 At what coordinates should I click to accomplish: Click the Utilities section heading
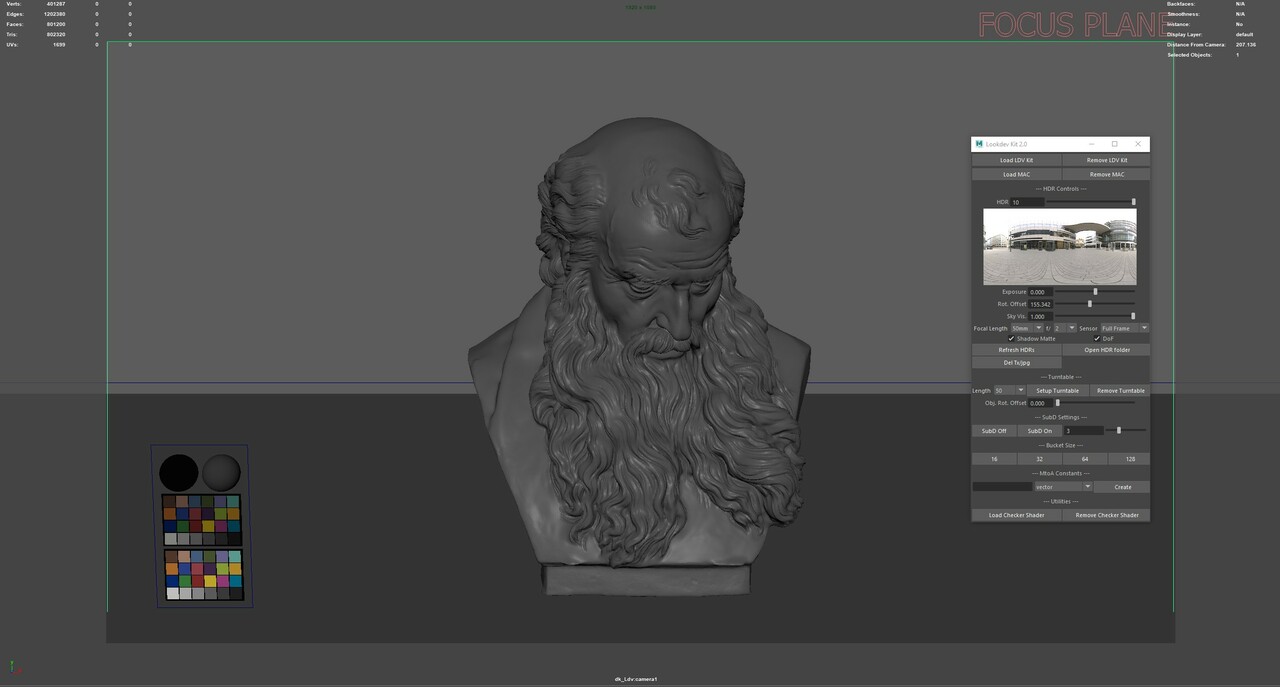1060,501
